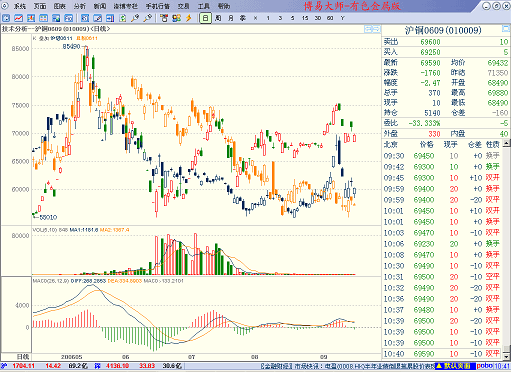Open the 帮助 (Help) menu
Image resolution: width=511 pixels, height=372 pixels.
point(224,6)
